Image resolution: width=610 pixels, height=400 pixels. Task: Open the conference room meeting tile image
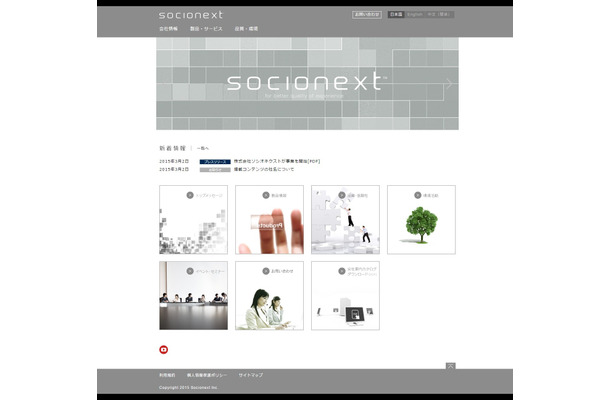(x=193, y=296)
